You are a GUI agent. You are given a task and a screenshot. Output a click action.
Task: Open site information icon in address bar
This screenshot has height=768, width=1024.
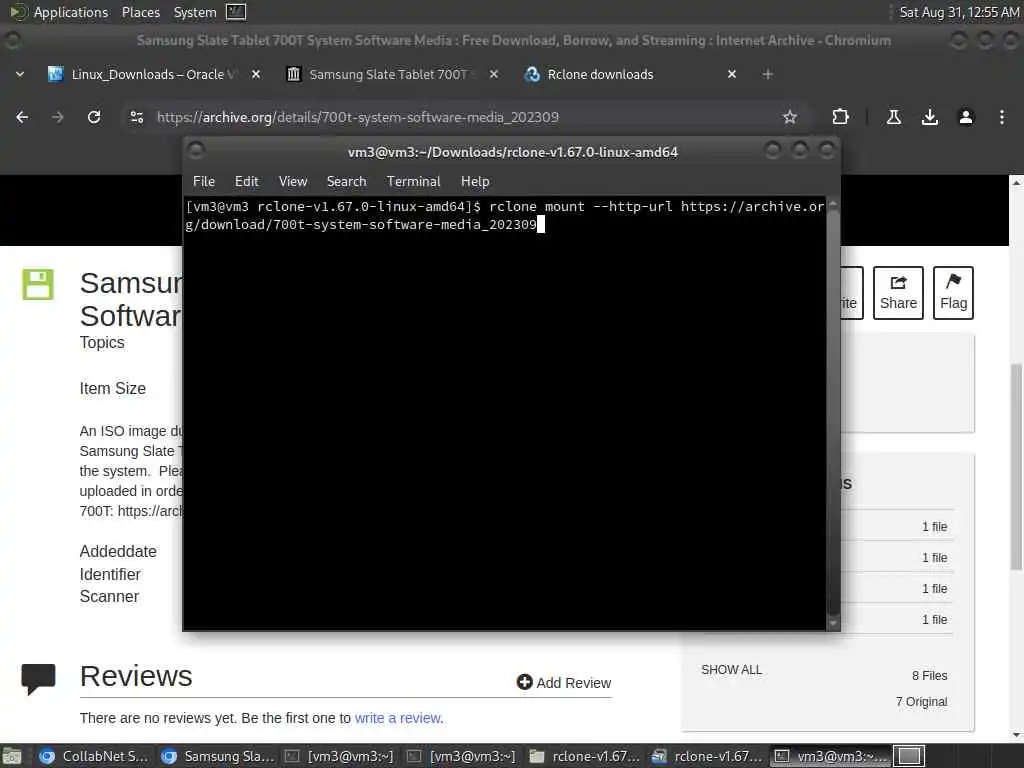pyautogui.click(x=136, y=117)
